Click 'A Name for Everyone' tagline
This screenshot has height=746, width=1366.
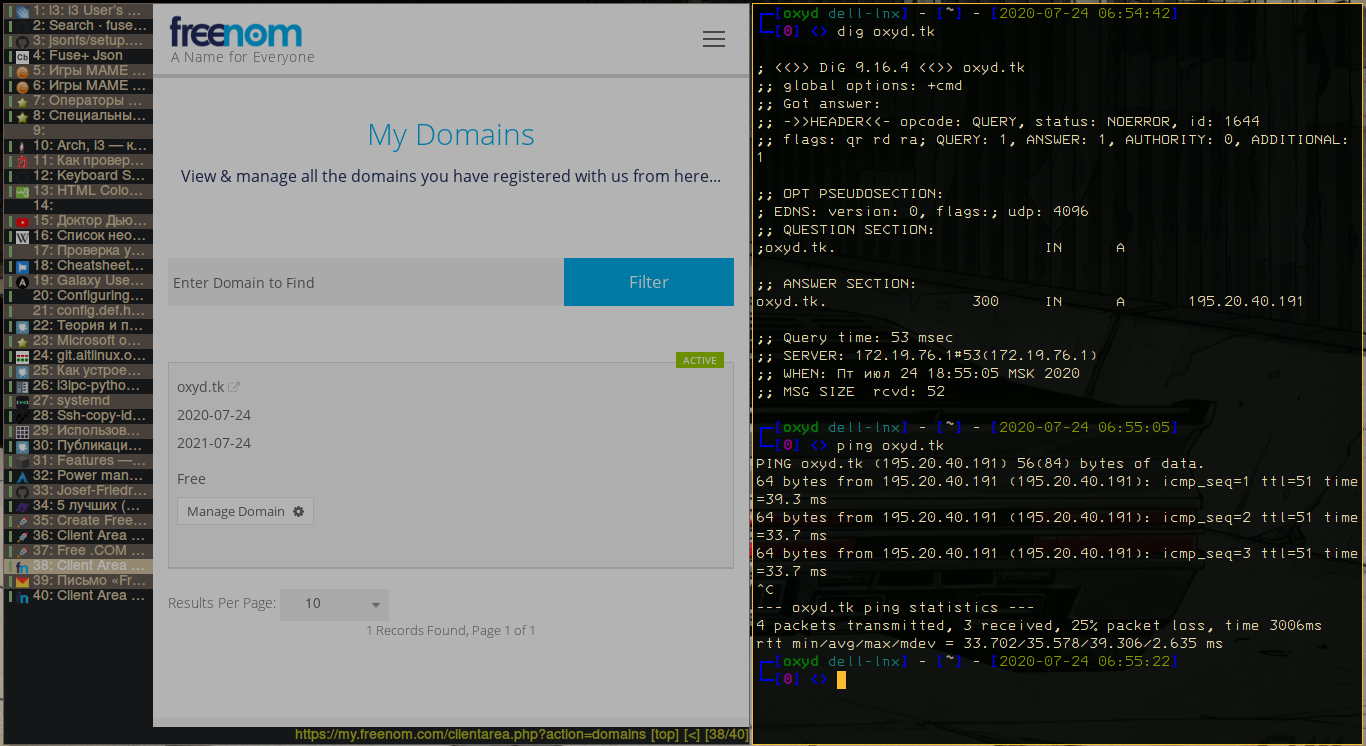tap(243, 58)
